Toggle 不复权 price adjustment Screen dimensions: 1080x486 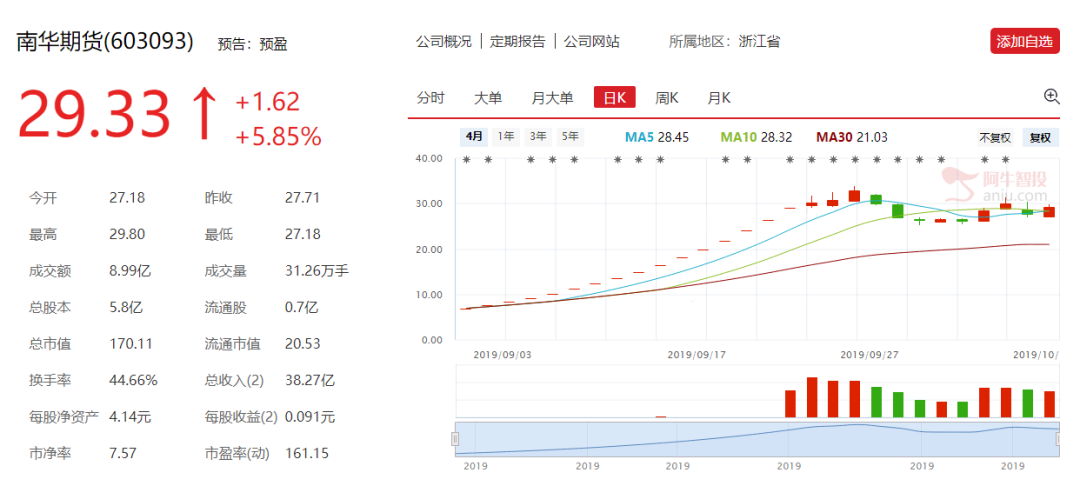[995, 138]
